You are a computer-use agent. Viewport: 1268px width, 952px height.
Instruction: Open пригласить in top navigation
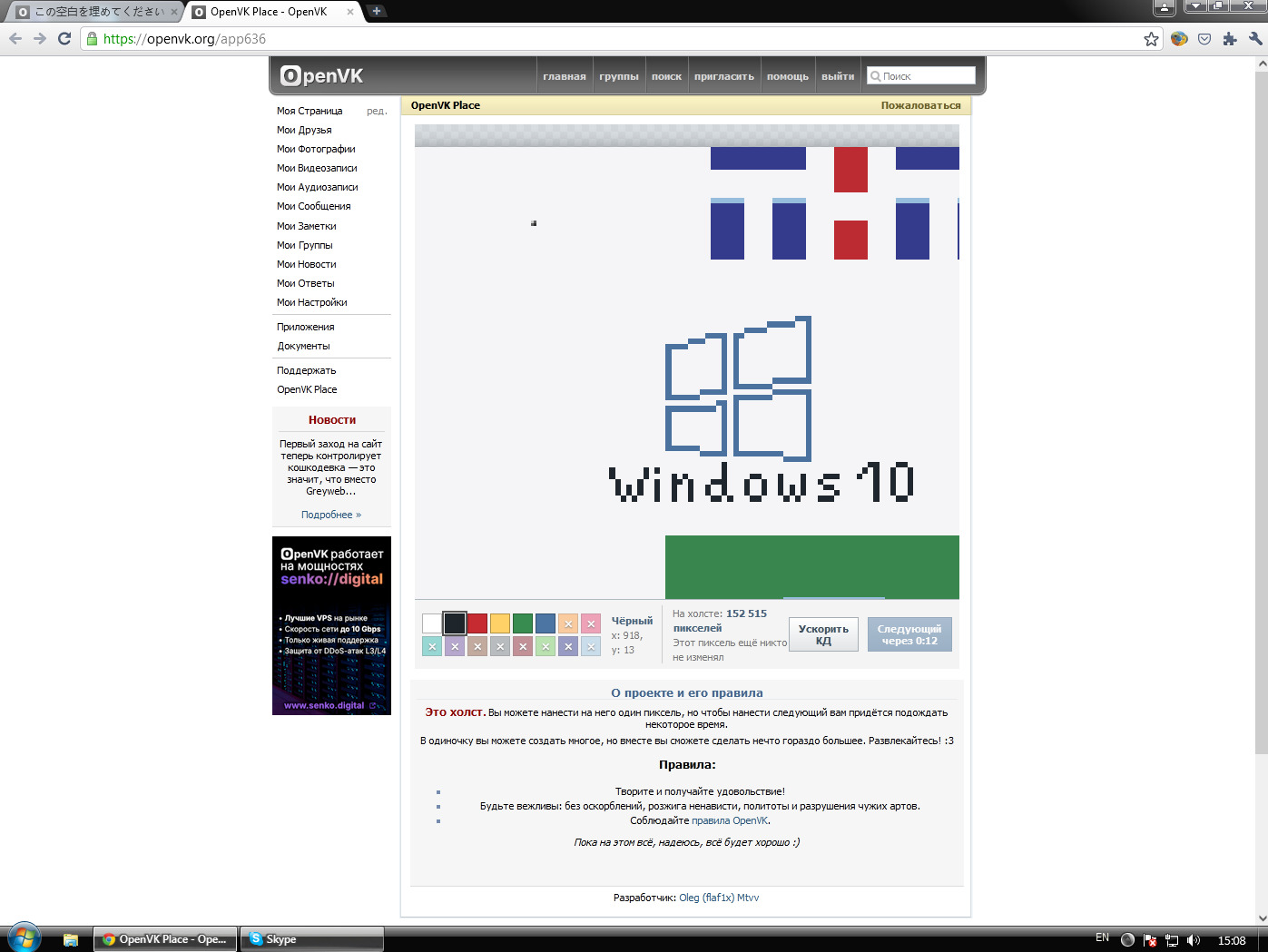724,76
